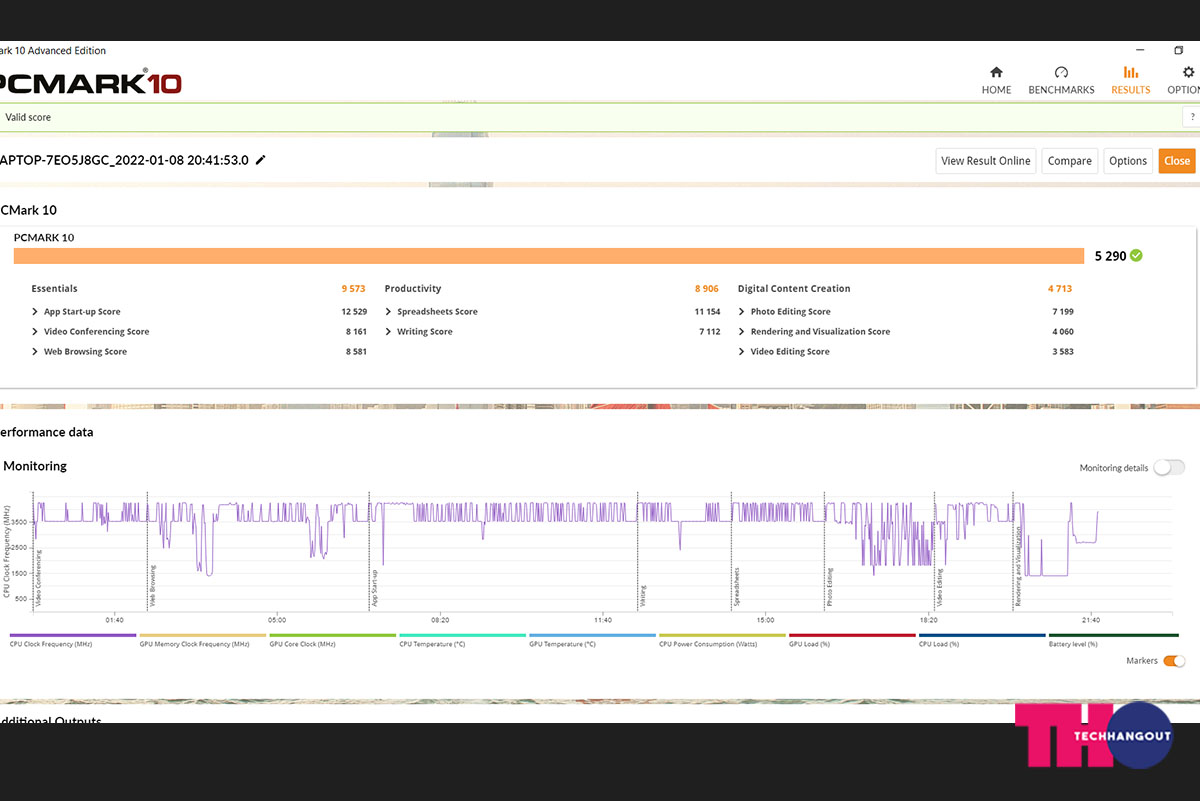
Task: Close the result with the orange Close button
Action: click(x=1177, y=161)
